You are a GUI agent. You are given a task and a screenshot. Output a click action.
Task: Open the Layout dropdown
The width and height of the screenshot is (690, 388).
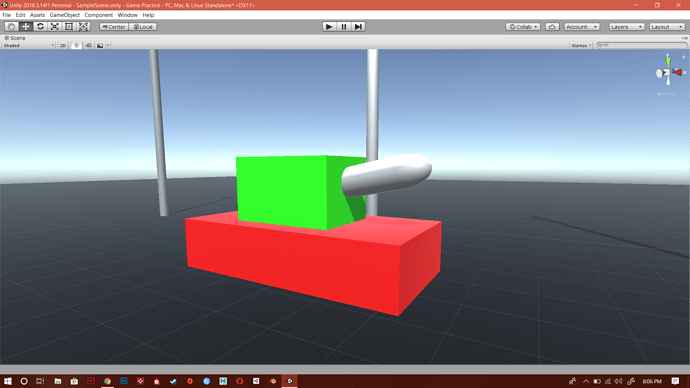pyautogui.click(x=667, y=27)
